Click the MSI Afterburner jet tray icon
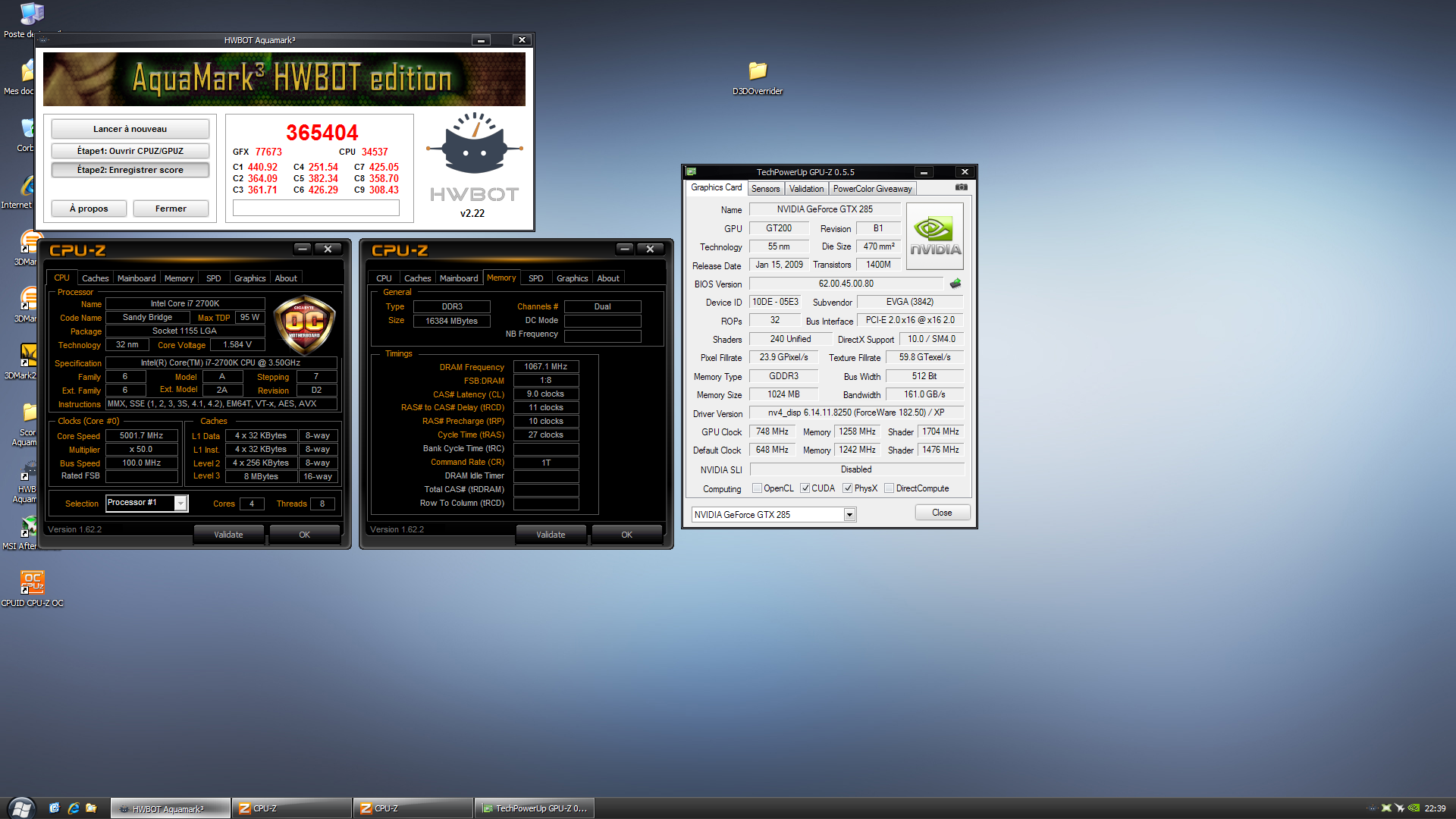 click(1400, 808)
